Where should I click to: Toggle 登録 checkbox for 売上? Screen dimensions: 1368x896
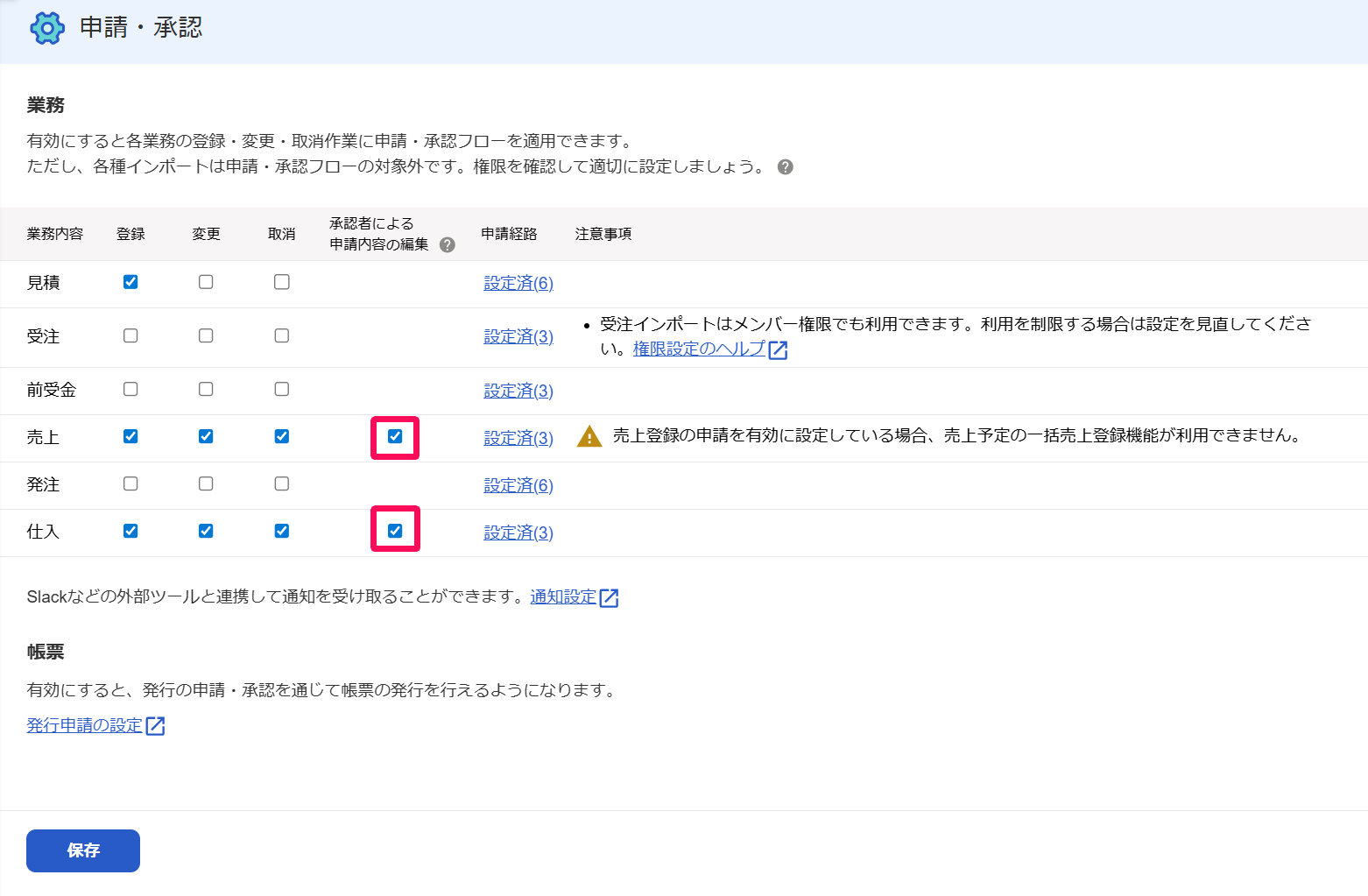(x=130, y=436)
